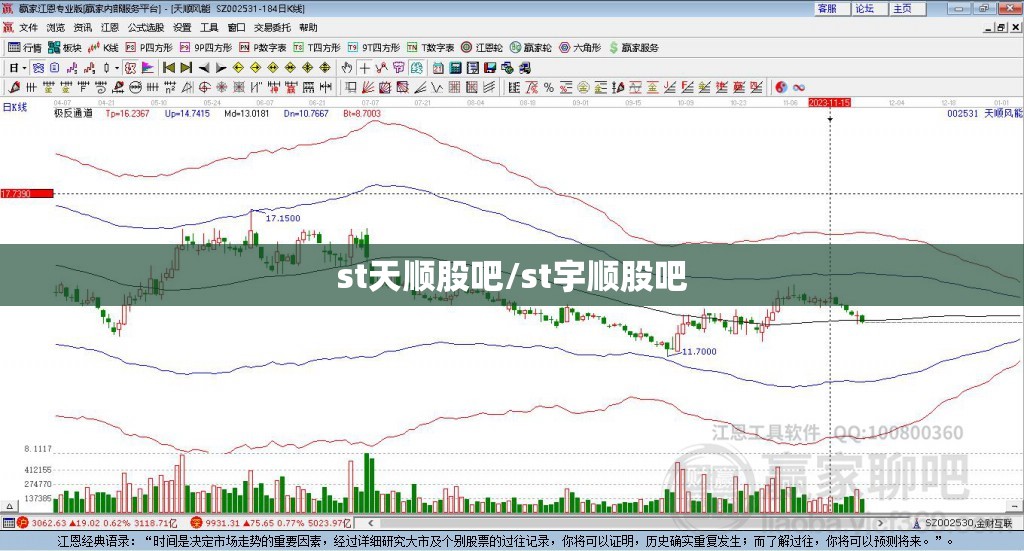Image resolution: width=1024 pixels, height=551 pixels.
Task: Step chart right with black arrow
Action: pos(221,67)
